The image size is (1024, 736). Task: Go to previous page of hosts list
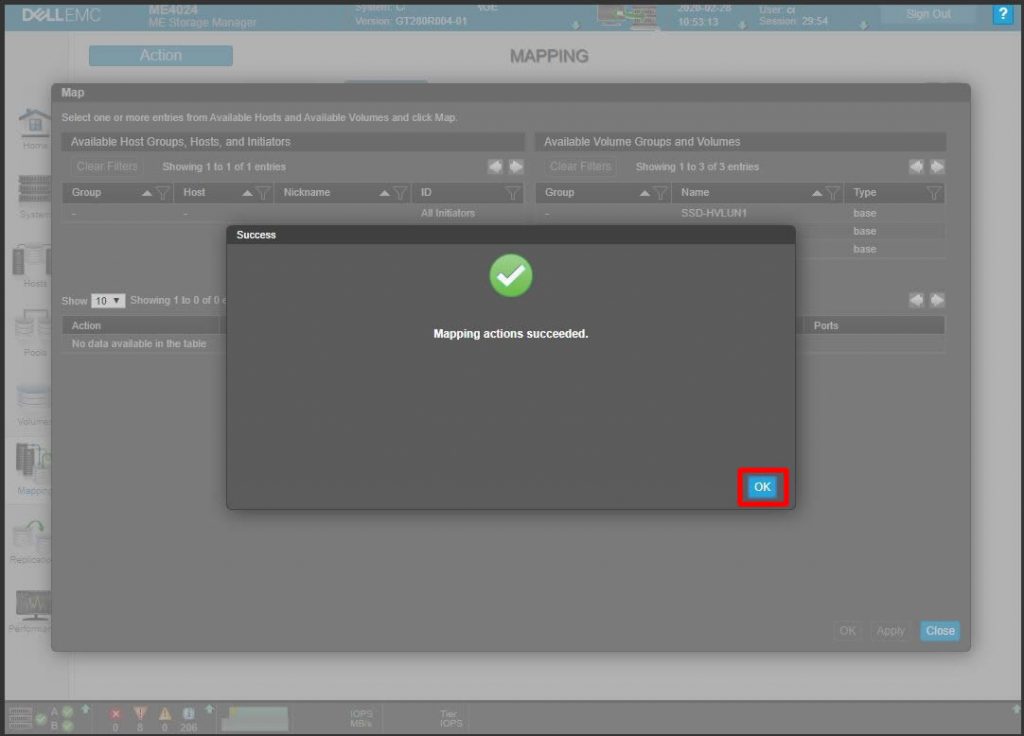coord(495,167)
